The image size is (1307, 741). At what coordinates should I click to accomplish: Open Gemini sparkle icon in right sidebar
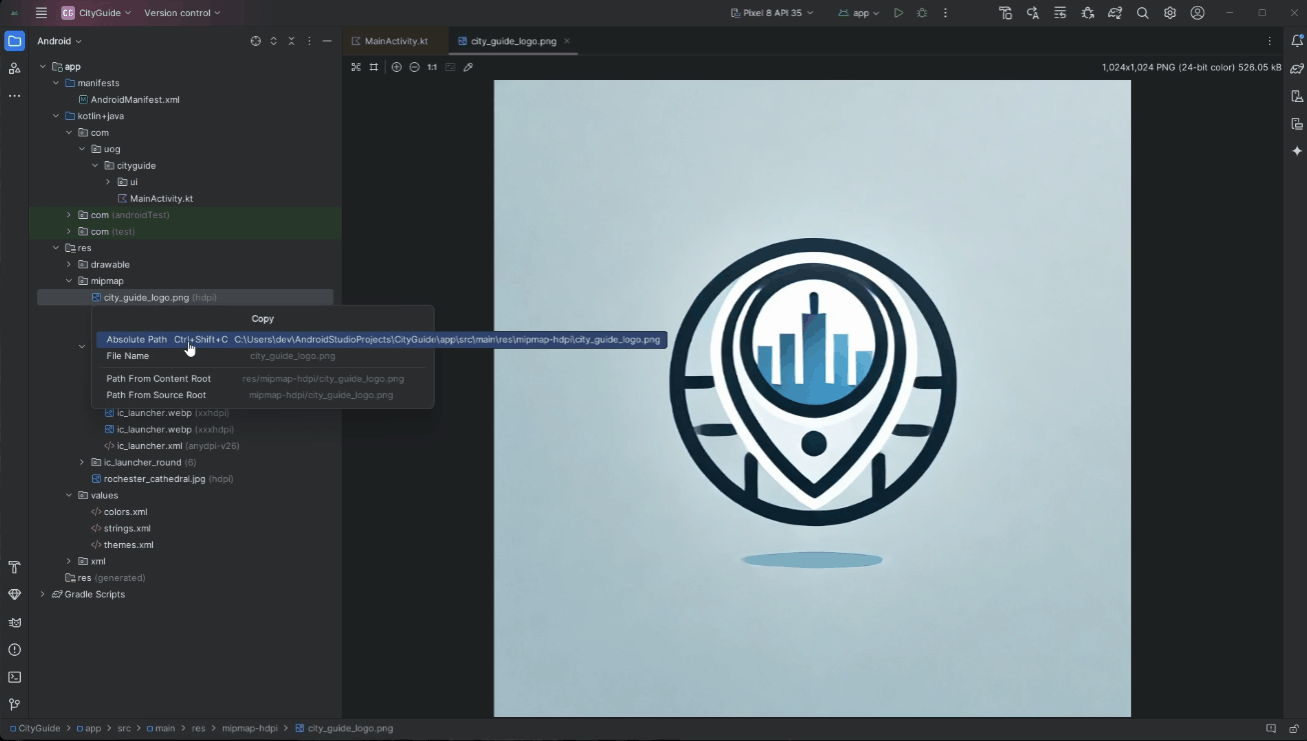click(1297, 151)
